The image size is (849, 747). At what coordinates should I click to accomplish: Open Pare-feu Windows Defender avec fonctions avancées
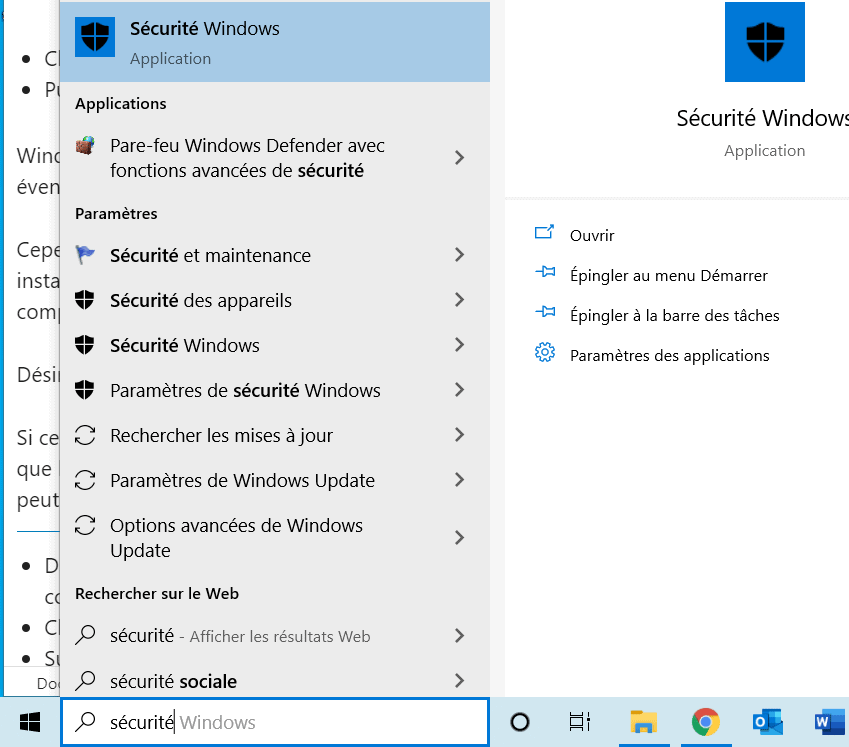(x=275, y=158)
